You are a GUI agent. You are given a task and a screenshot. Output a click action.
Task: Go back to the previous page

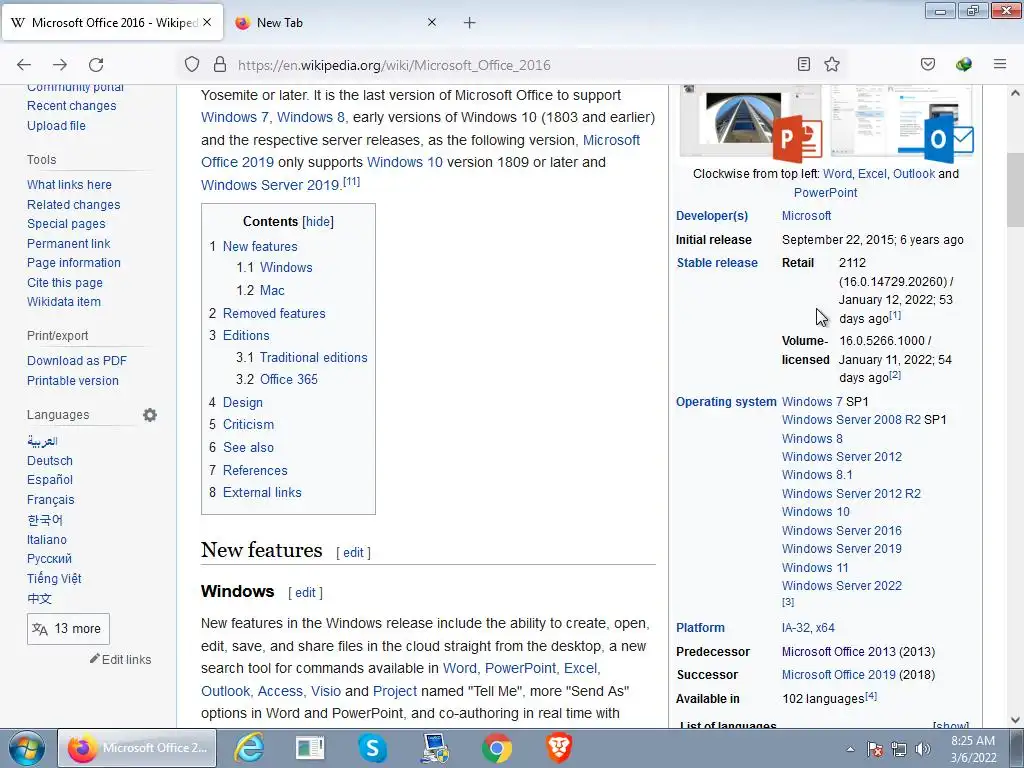pyautogui.click(x=24, y=65)
